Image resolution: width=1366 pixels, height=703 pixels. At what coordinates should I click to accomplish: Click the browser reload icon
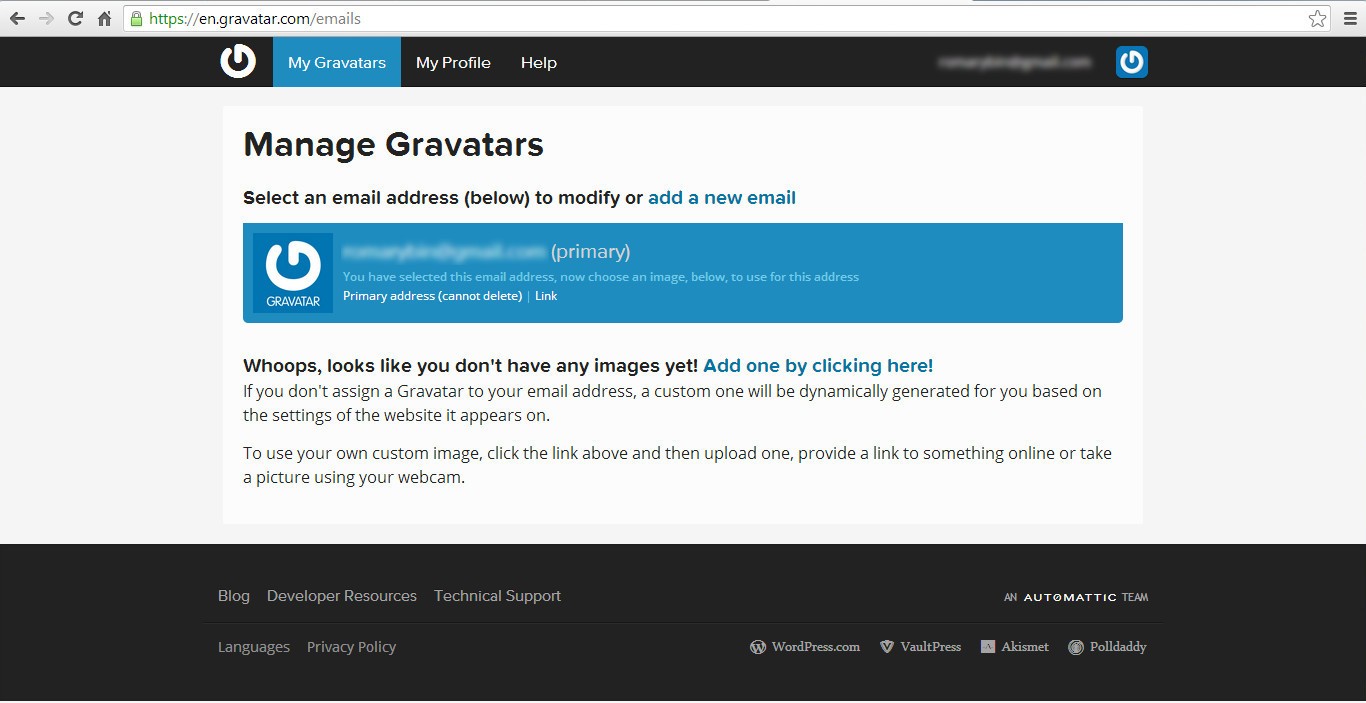point(75,18)
